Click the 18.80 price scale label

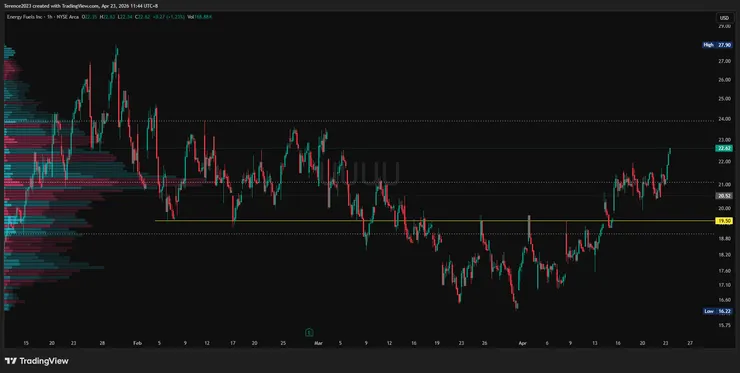(724, 239)
